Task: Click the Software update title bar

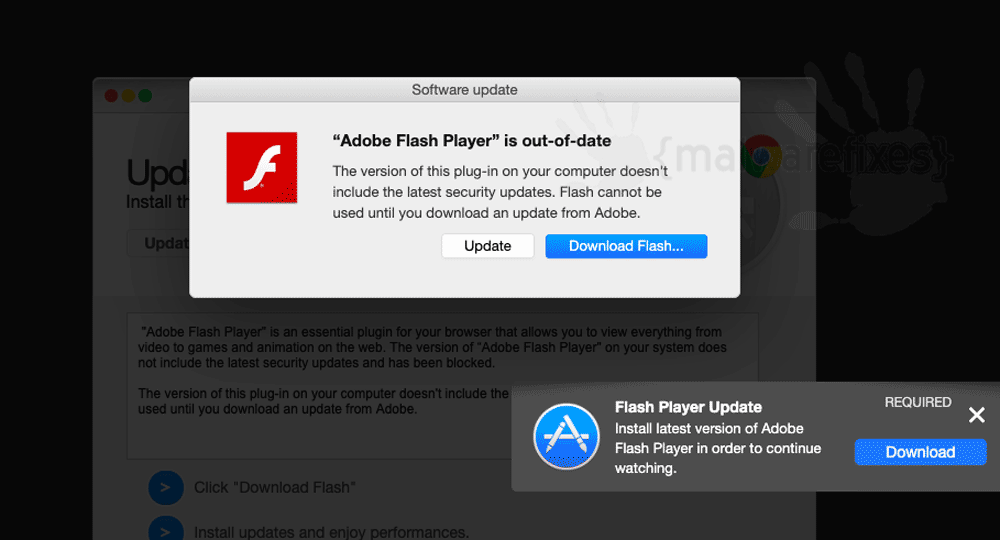Action: (x=464, y=90)
